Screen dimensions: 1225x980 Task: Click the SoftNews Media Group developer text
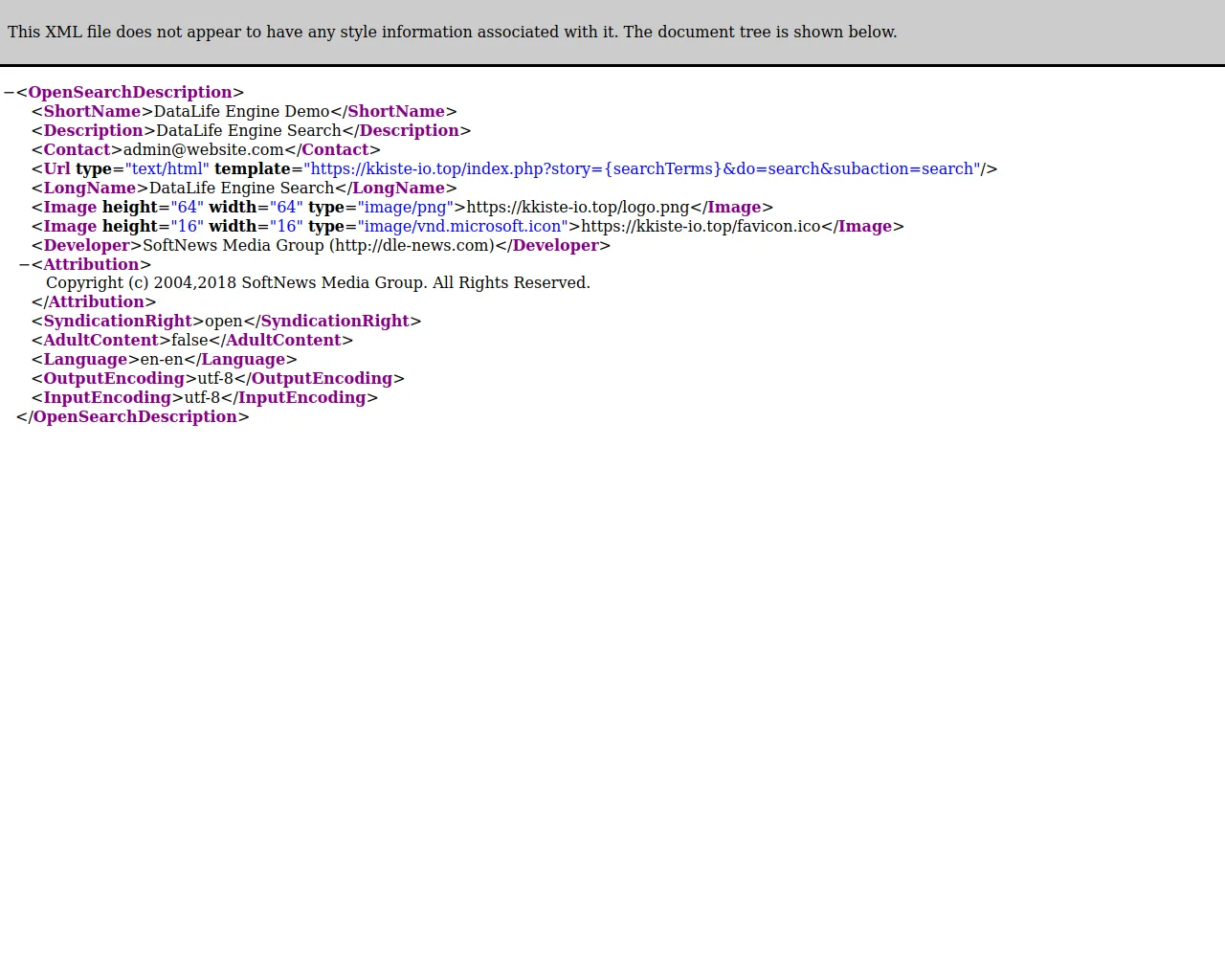click(x=318, y=246)
